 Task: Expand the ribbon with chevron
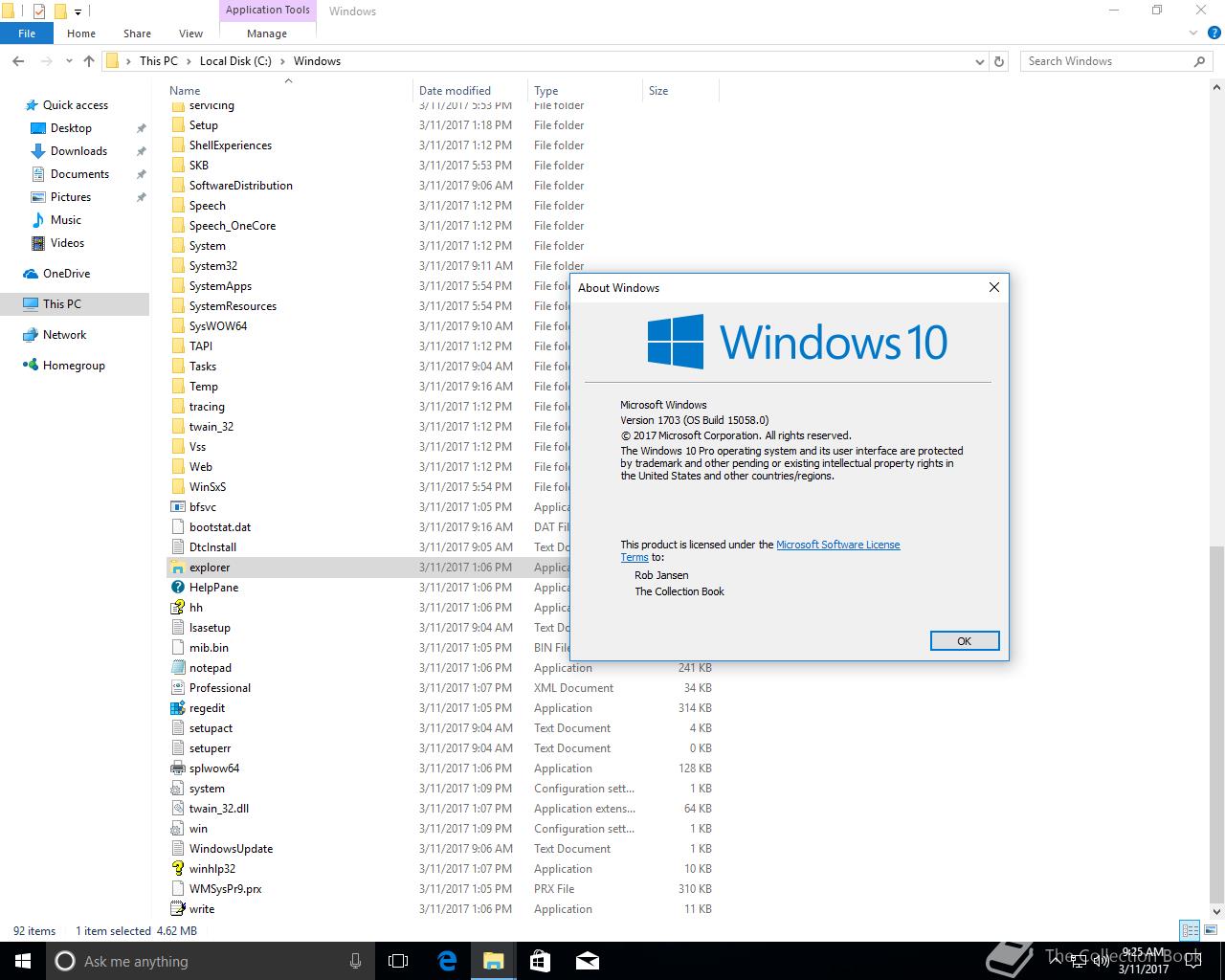coord(1192,33)
